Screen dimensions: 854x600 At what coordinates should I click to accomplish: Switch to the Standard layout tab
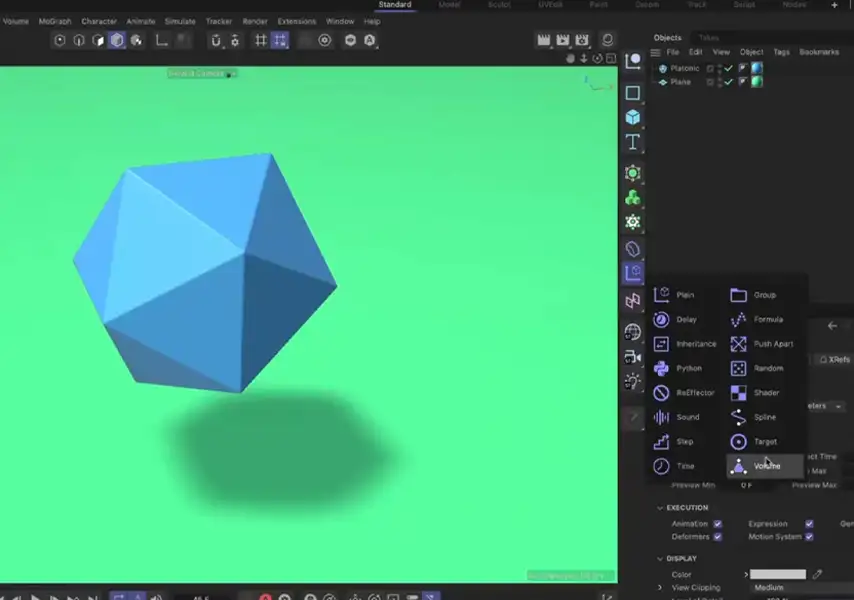[x=395, y=5]
